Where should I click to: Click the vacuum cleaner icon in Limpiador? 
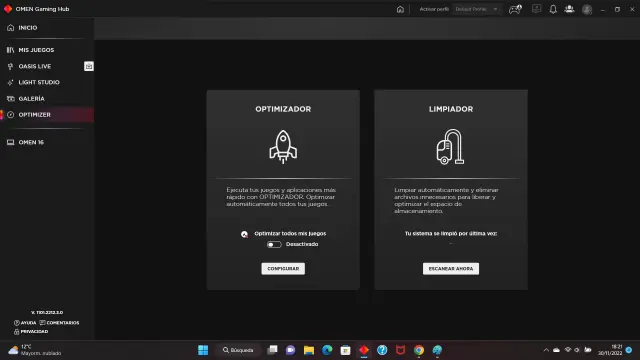coord(450,147)
